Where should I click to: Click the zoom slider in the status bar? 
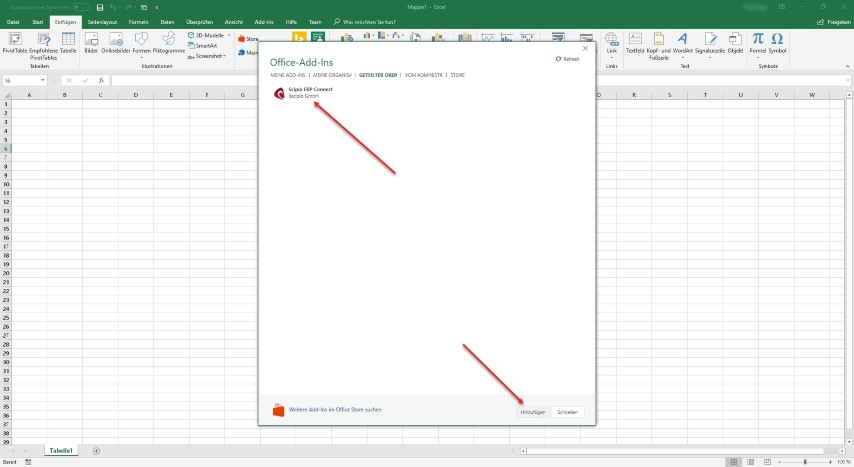point(805,462)
